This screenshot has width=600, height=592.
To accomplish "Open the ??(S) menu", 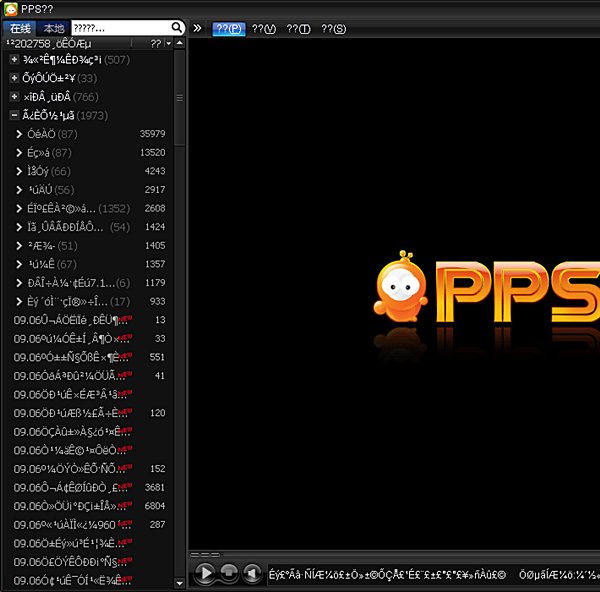I will pyautogui.click(x=333, y=29).
